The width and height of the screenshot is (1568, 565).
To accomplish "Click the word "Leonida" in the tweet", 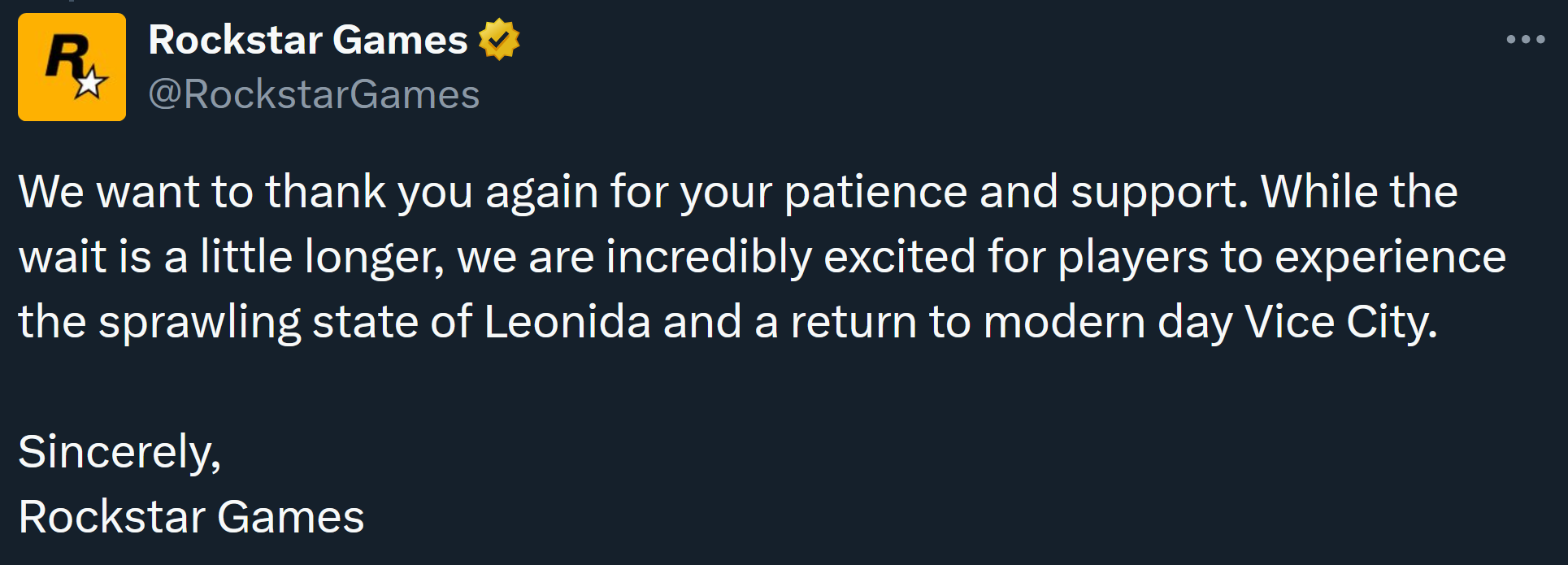I will click(x=567, y=322).
